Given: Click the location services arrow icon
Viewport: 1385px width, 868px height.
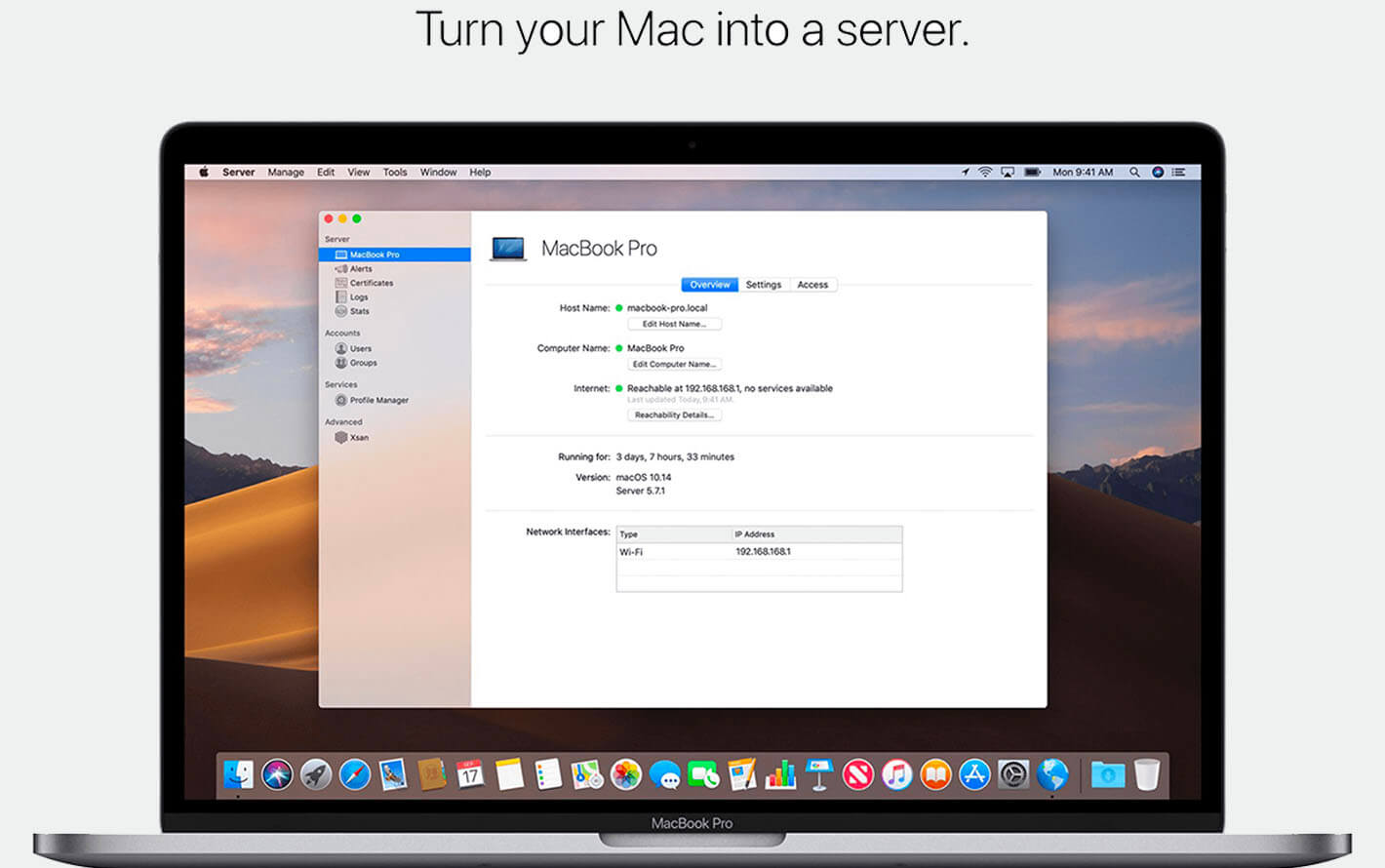Looking at the screenshot, I should click(965, 172).
